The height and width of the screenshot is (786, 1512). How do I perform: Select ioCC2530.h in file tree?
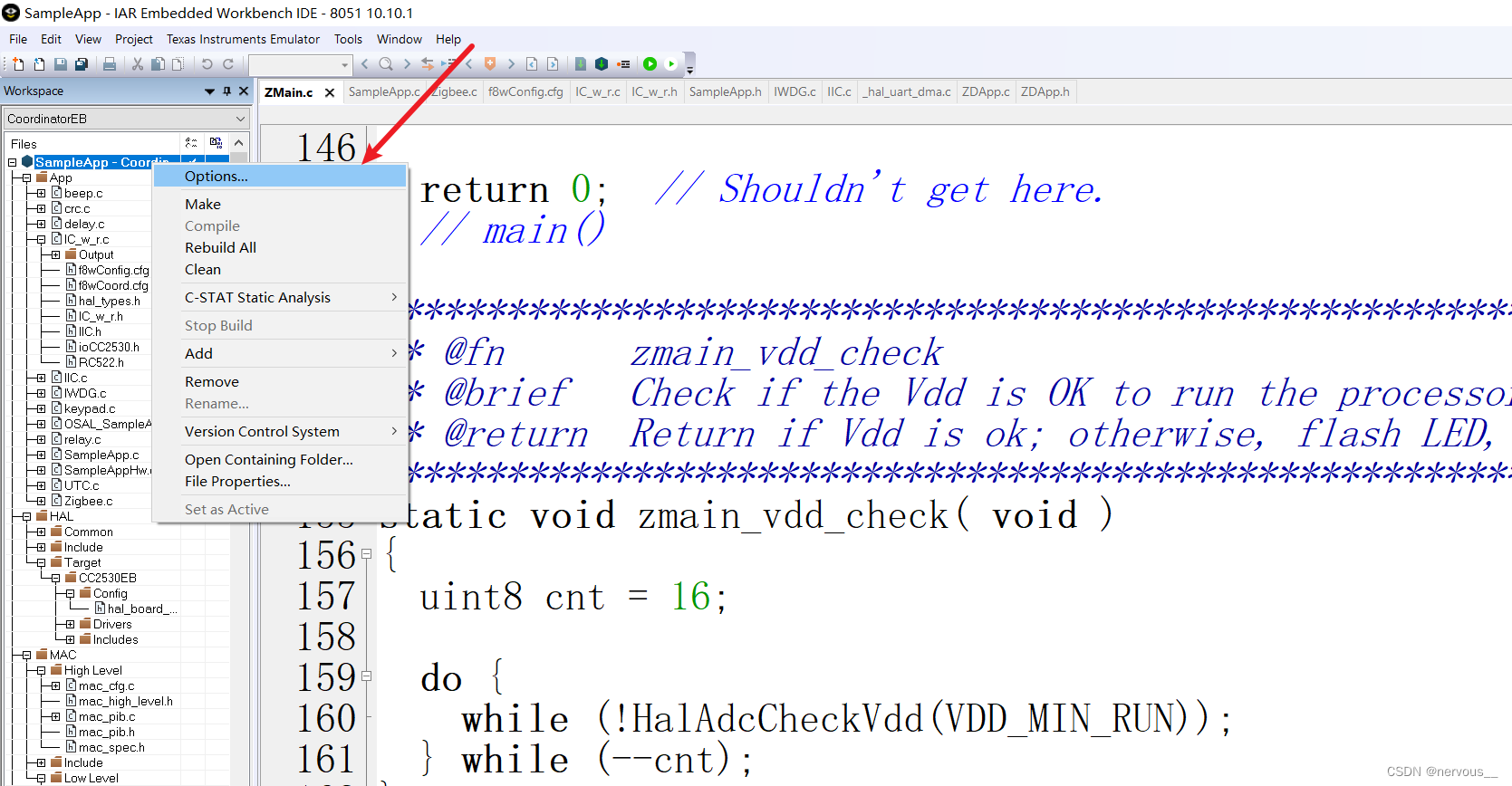point(109,348)
